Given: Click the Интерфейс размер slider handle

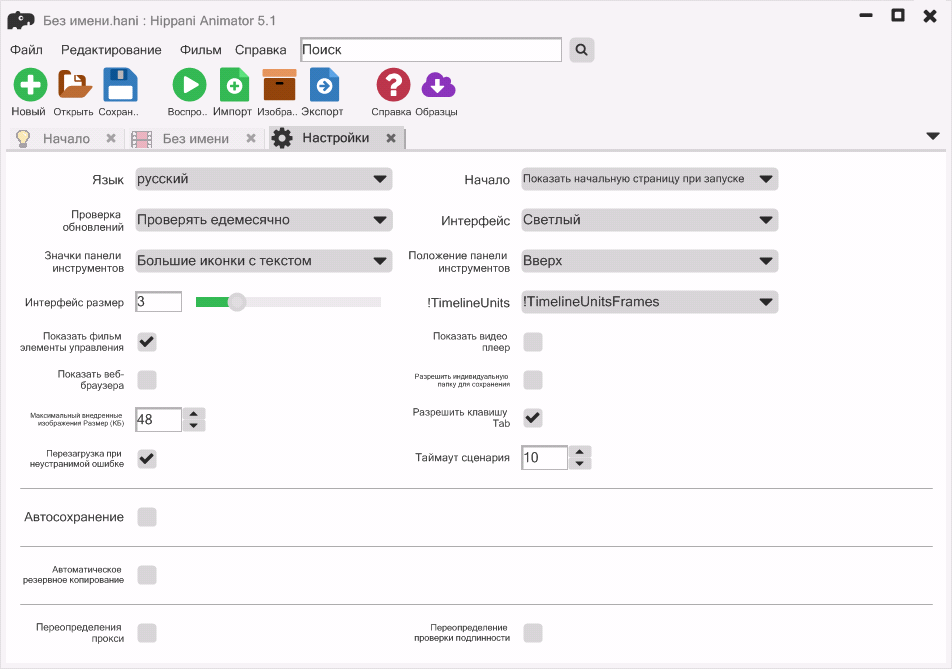Looking at the screenshot, I should tap(237, 302).
